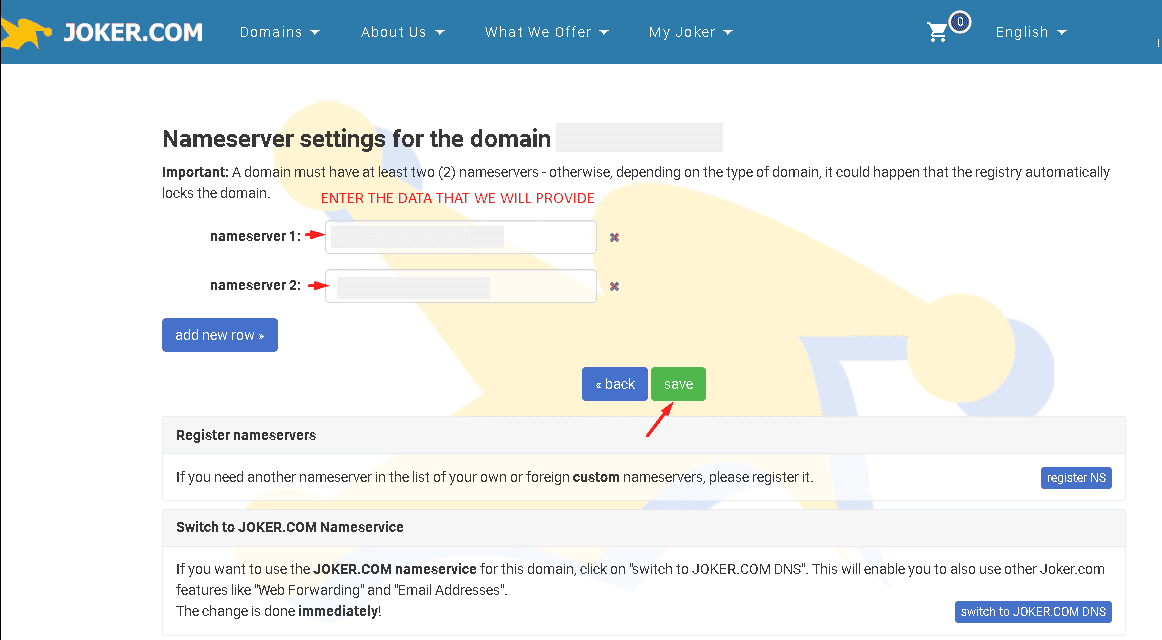1162x640 pixels.
Task: Click the cart item count badge
Action: pos(960,22)
